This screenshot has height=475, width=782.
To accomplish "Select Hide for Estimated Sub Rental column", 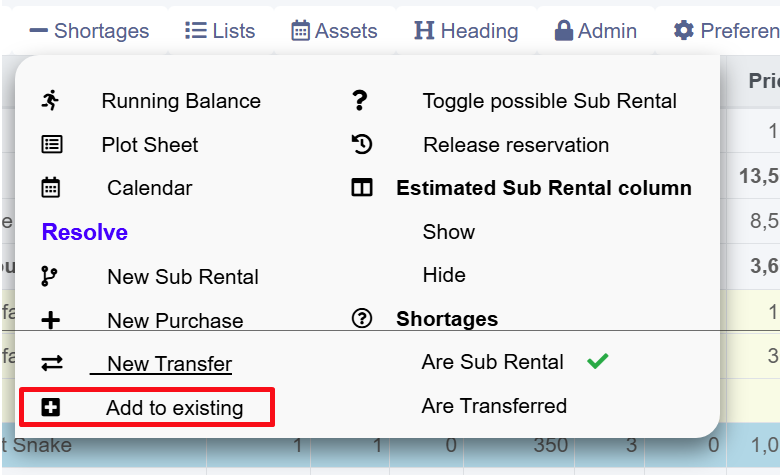I will 444,275.
